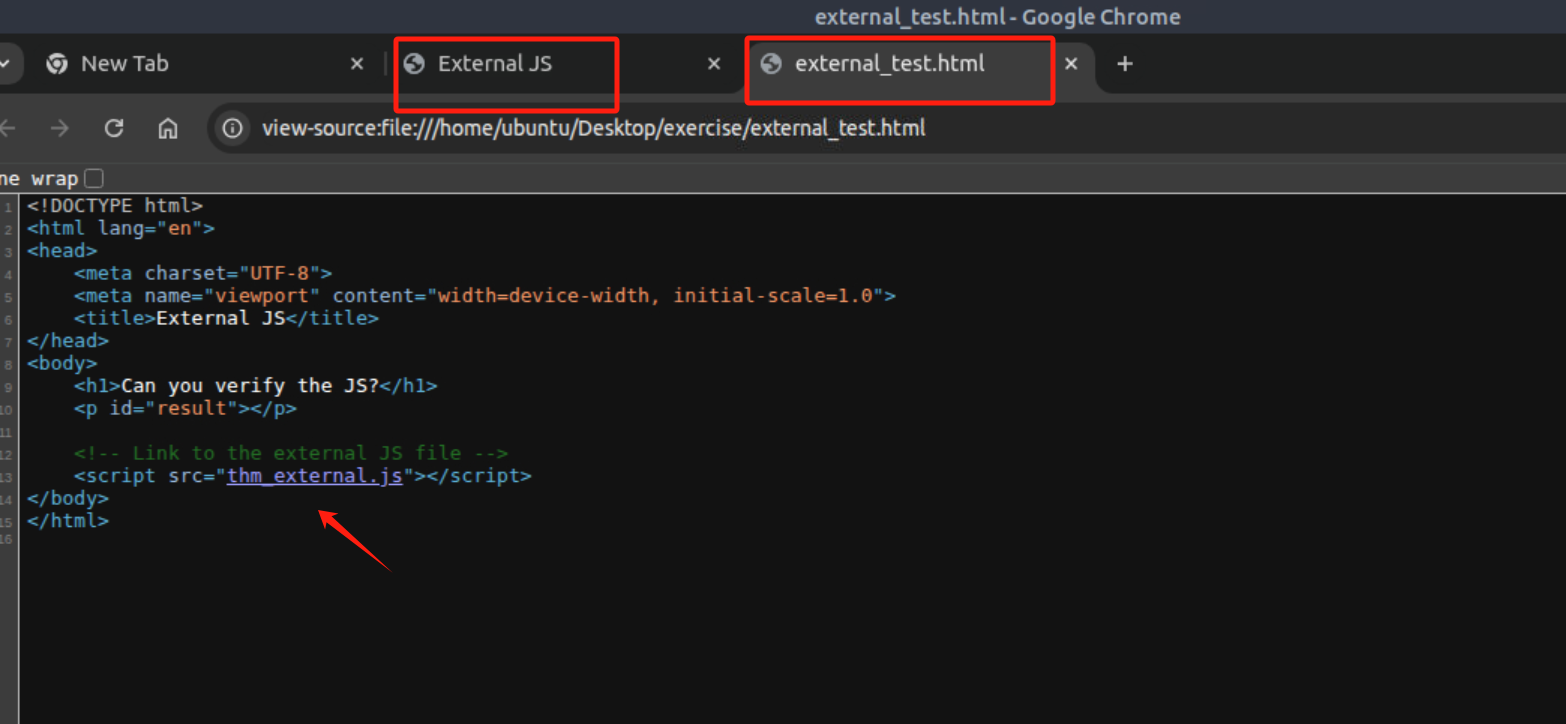Click the opening <head> tag line
Screen dimensions: 1566x724
62,251
